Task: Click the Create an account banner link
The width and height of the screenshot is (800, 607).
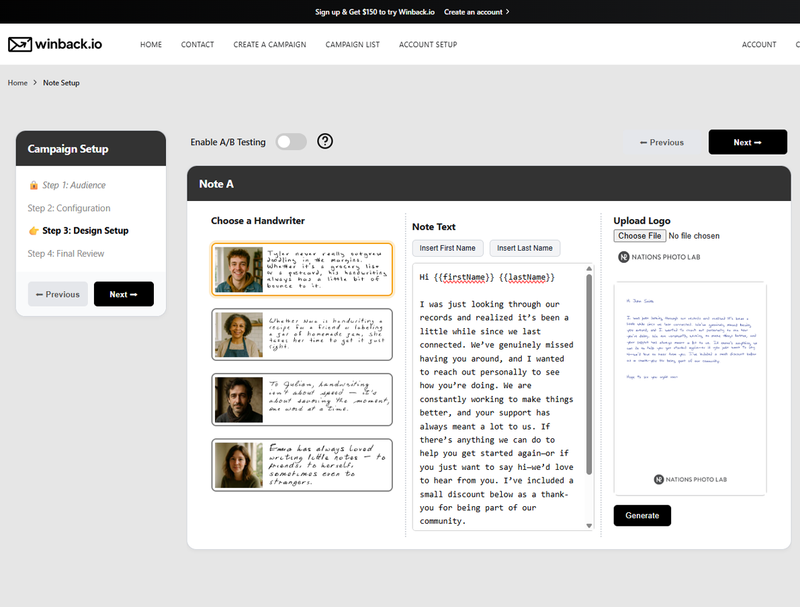Action: (476, 12)
